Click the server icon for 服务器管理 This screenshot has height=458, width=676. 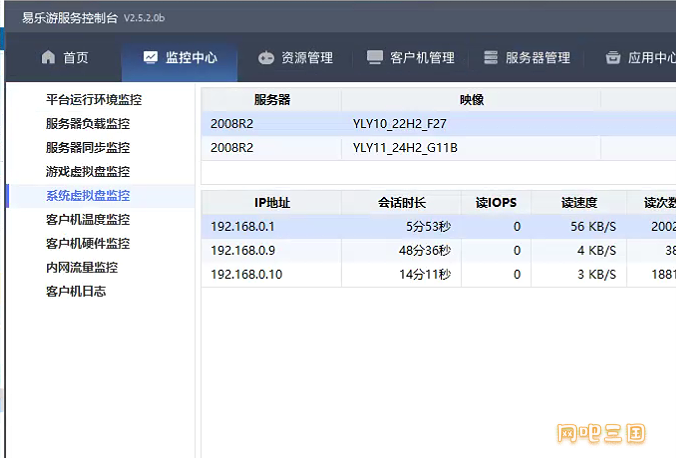tap(491, 58)
